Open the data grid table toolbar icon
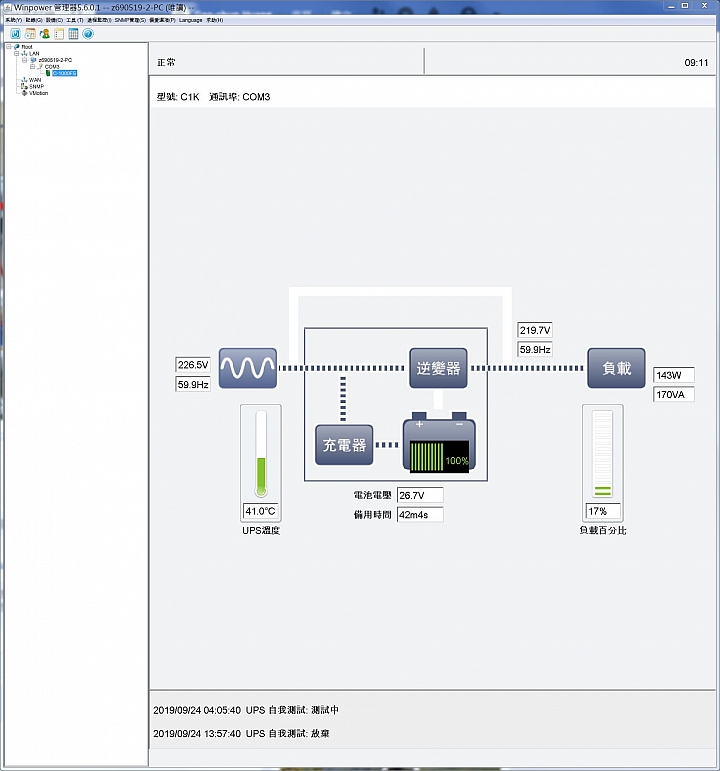 pyautogui.click(x=73, y=34)
